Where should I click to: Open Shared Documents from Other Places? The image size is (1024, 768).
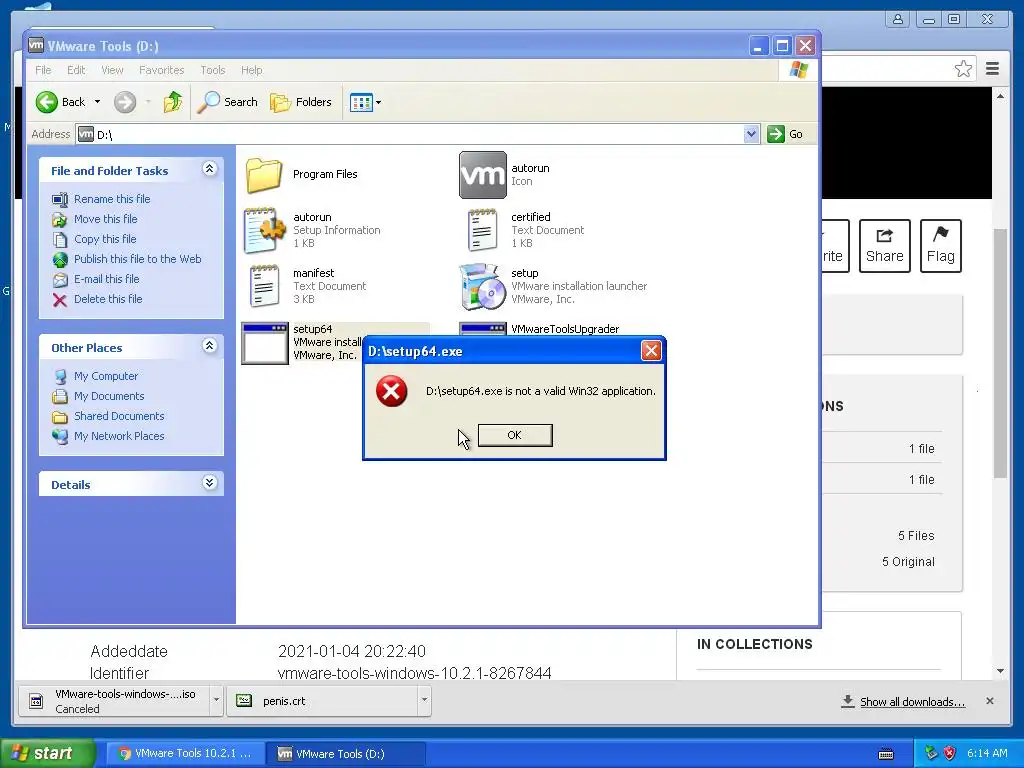click(119, 416)
